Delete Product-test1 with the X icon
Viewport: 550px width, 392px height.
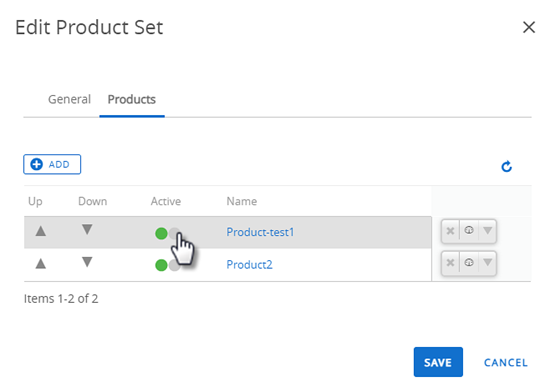pos(450,231)
